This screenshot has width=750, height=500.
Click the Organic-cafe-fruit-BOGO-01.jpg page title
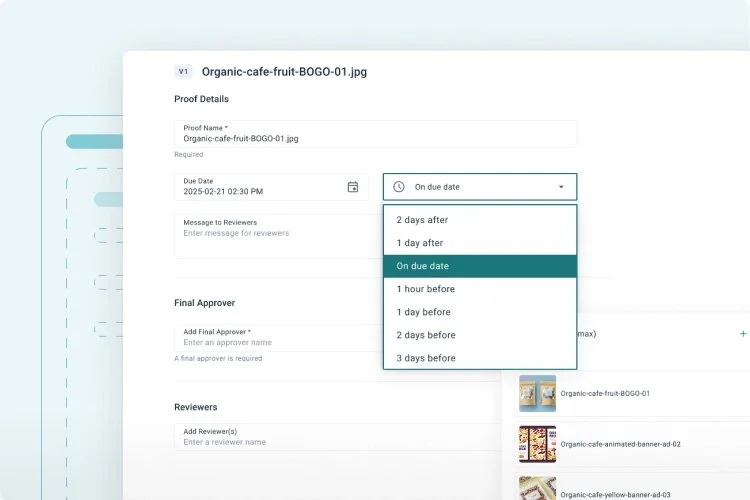[284, 72]
